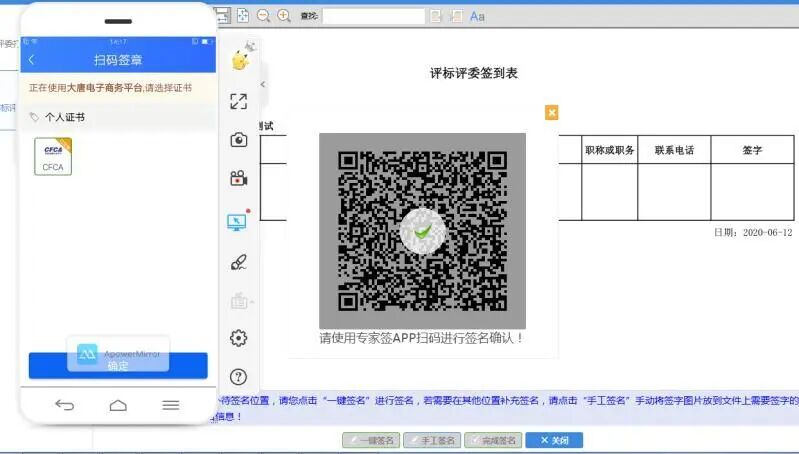Focus the 查找 search input field
799x454 pixels.
pyautogui.click(x=374, y=16)
